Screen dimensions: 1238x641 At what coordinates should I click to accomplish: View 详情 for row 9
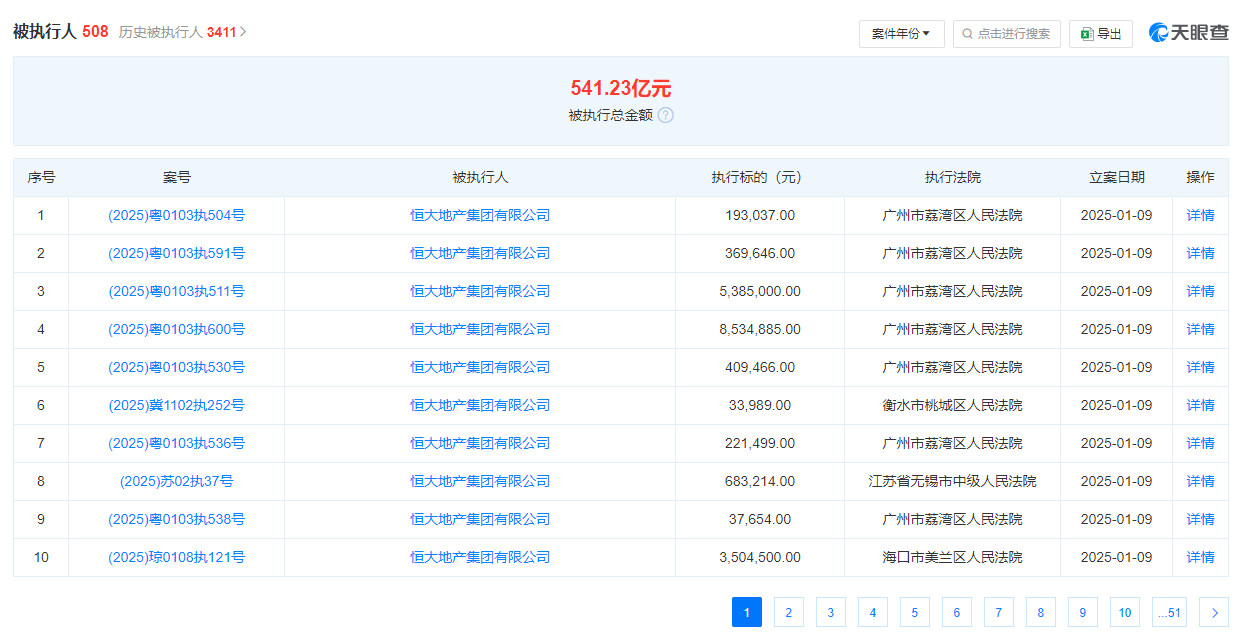pos(1201,519)
